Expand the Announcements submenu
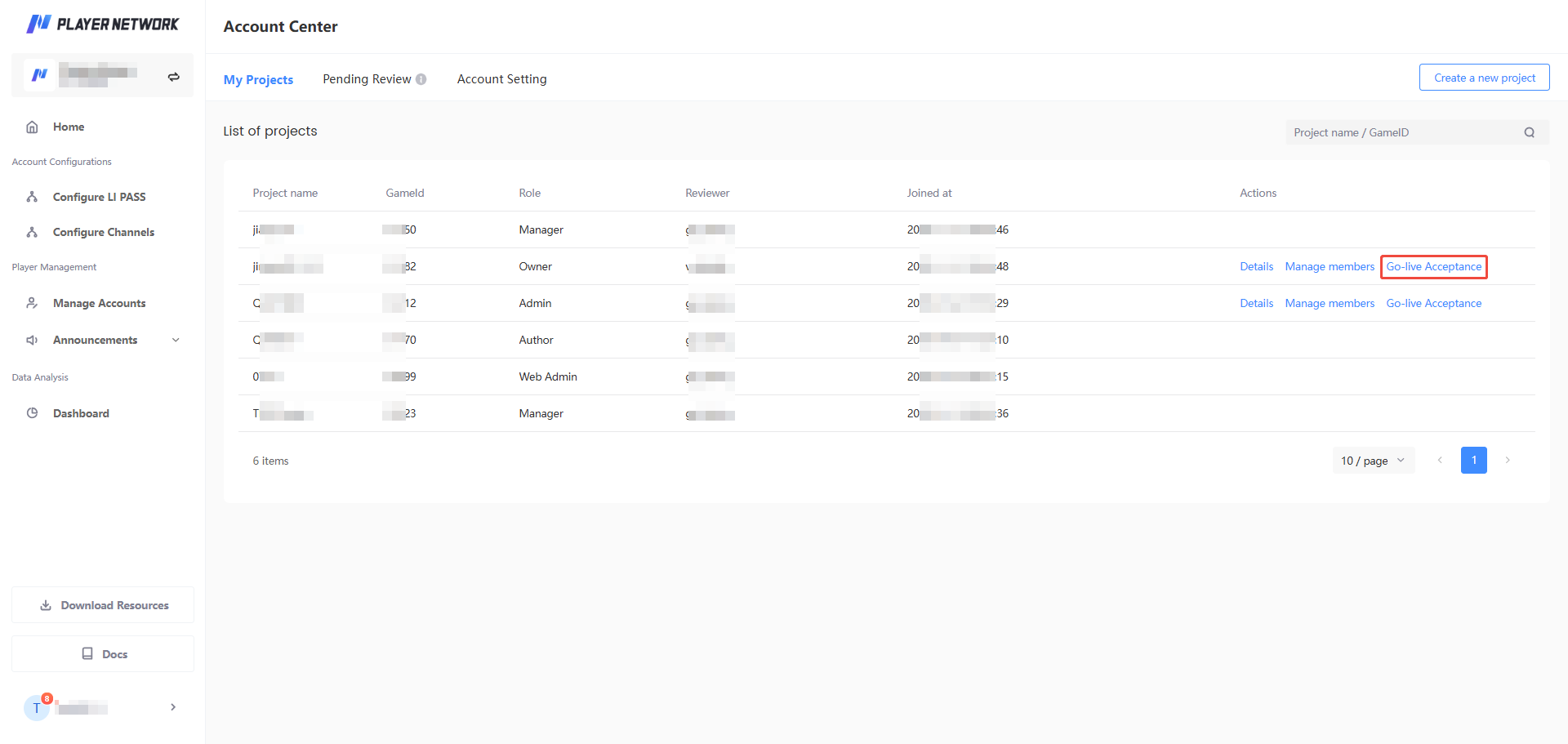This screenshot has width=1568, height=744. click(x=175, y=340)
